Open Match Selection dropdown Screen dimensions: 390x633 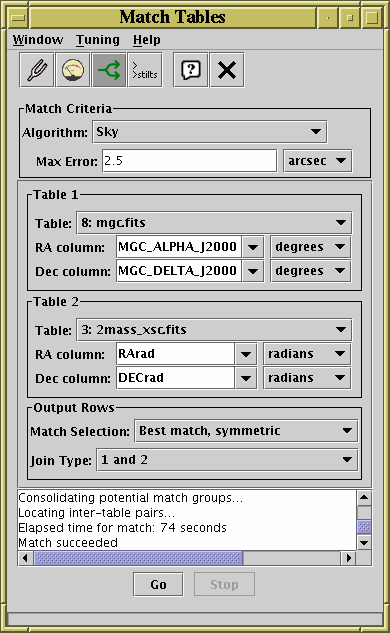pos(246,431)
